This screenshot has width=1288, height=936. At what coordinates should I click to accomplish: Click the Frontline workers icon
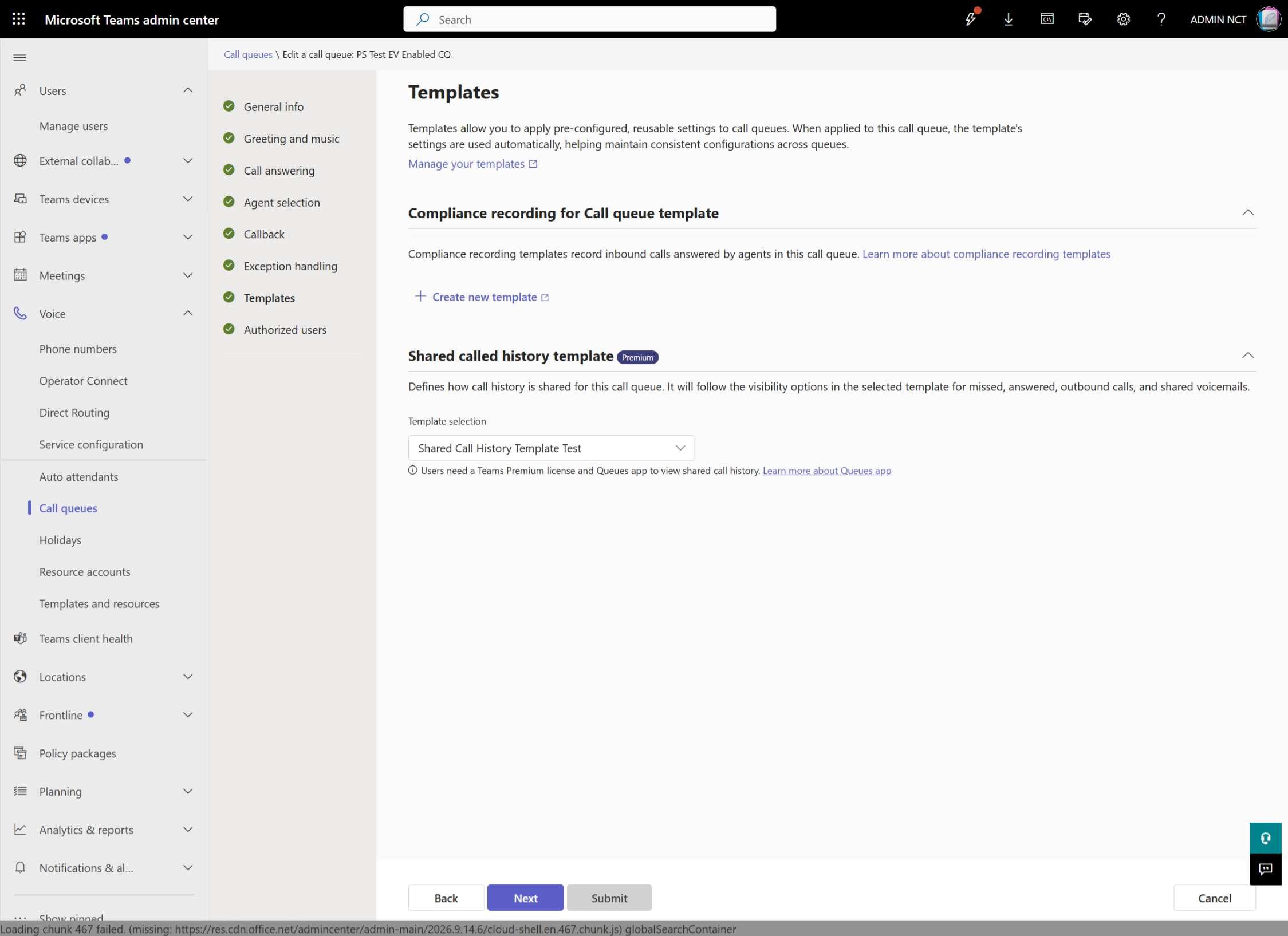coord(21,715)
